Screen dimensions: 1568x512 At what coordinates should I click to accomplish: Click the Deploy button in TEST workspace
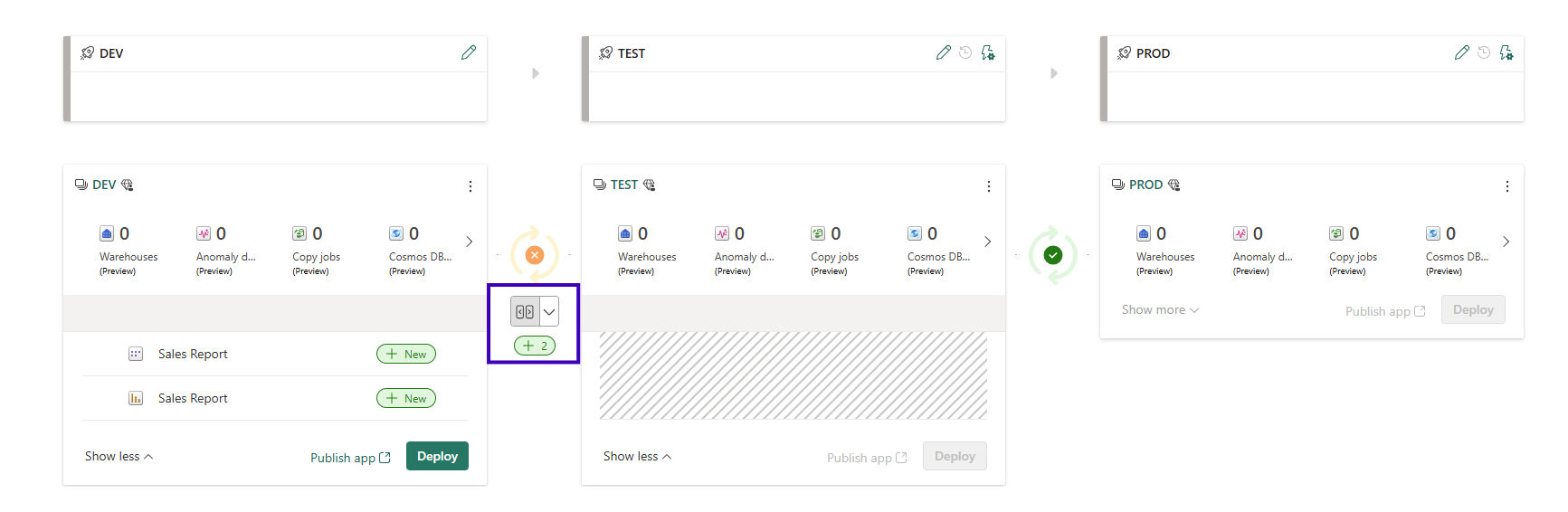(x=955, y=456)
